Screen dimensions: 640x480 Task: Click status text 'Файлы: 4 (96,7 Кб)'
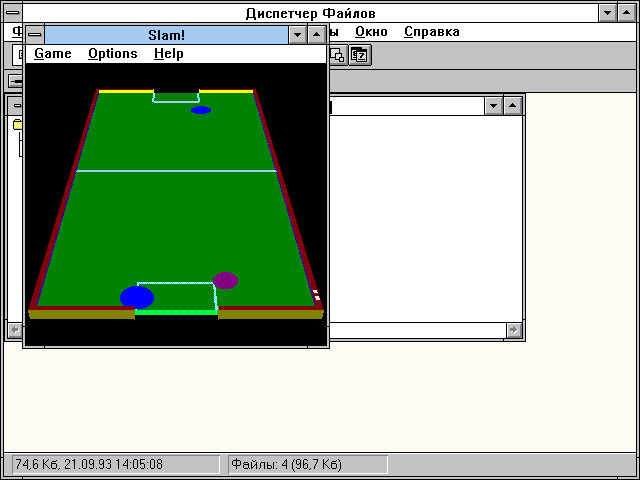pyautogui.click(x=287, y=464)
